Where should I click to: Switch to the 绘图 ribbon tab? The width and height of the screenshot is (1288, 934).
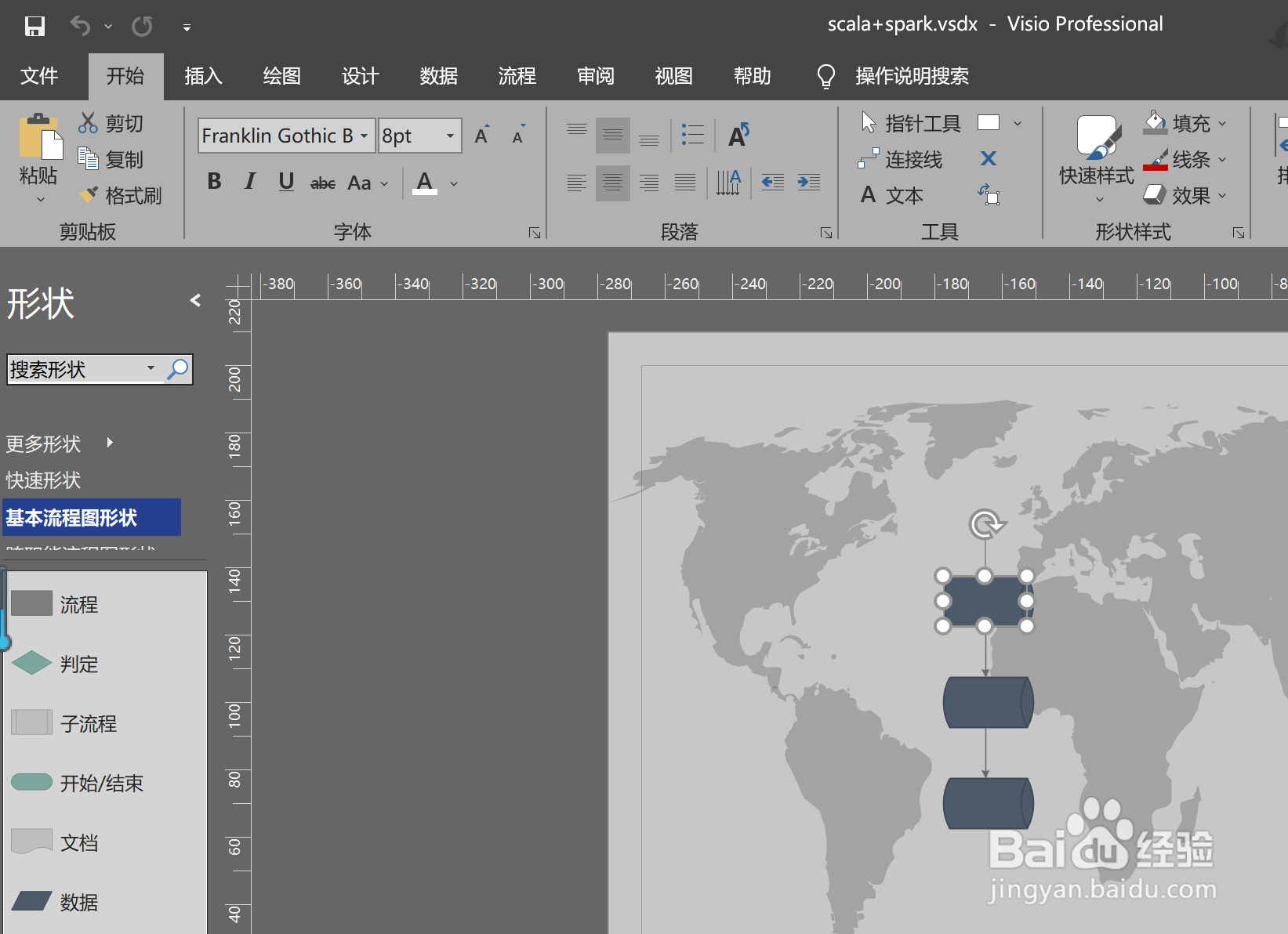coord(282,76)
